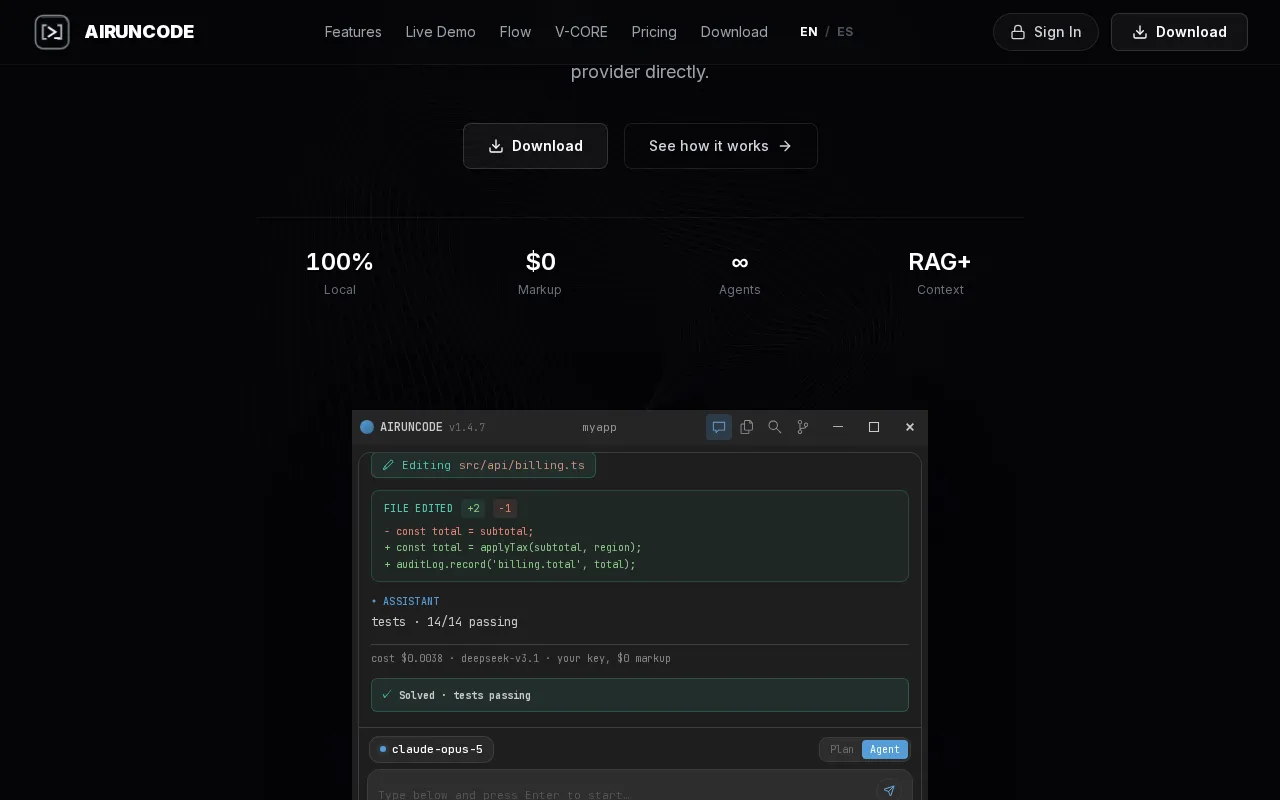1280x800 pixels.
Task: Click the -1 deletions badge
Action: [505, 508]
